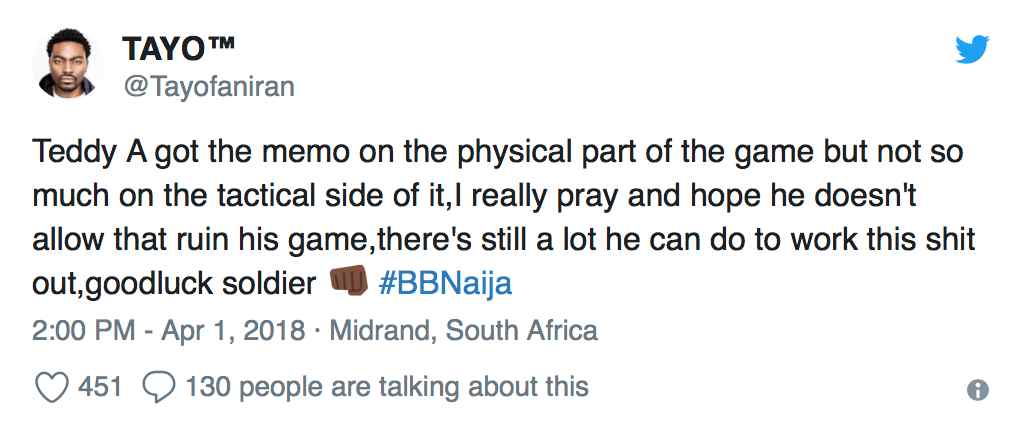
Task: Click the Midrand, South Africa location
Action: 463,331
